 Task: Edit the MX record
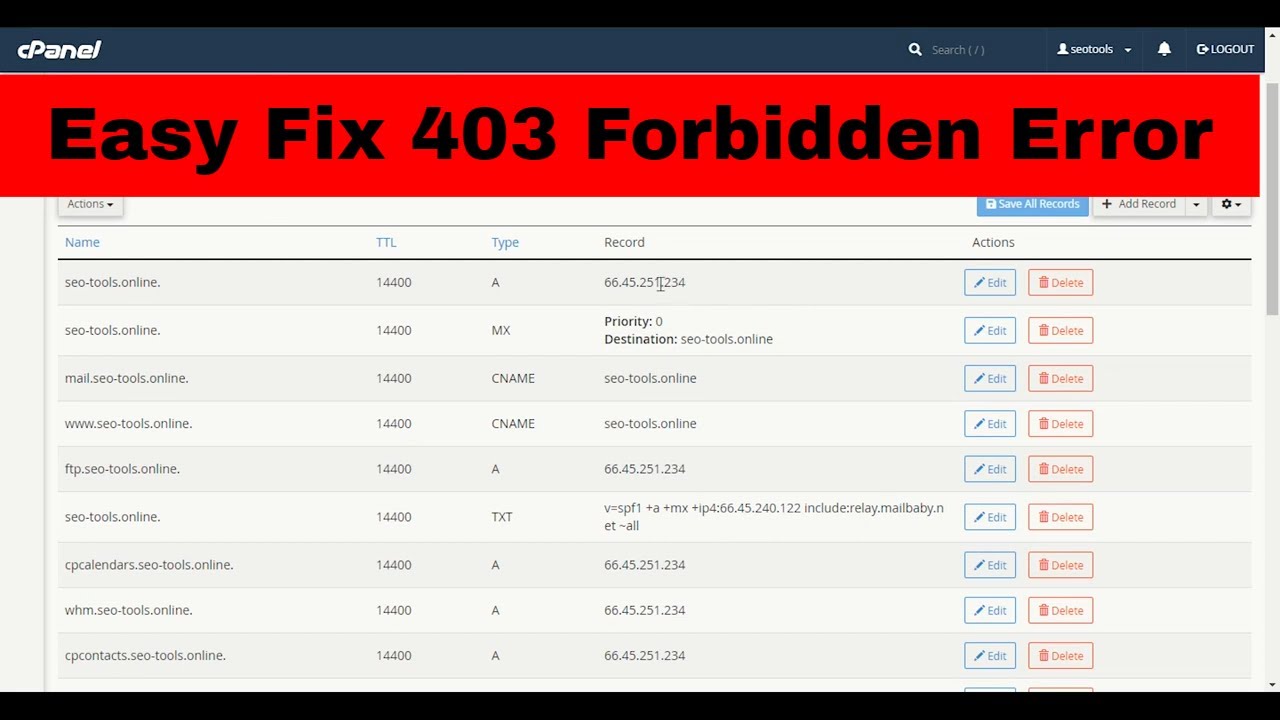[x=990, y=331]
